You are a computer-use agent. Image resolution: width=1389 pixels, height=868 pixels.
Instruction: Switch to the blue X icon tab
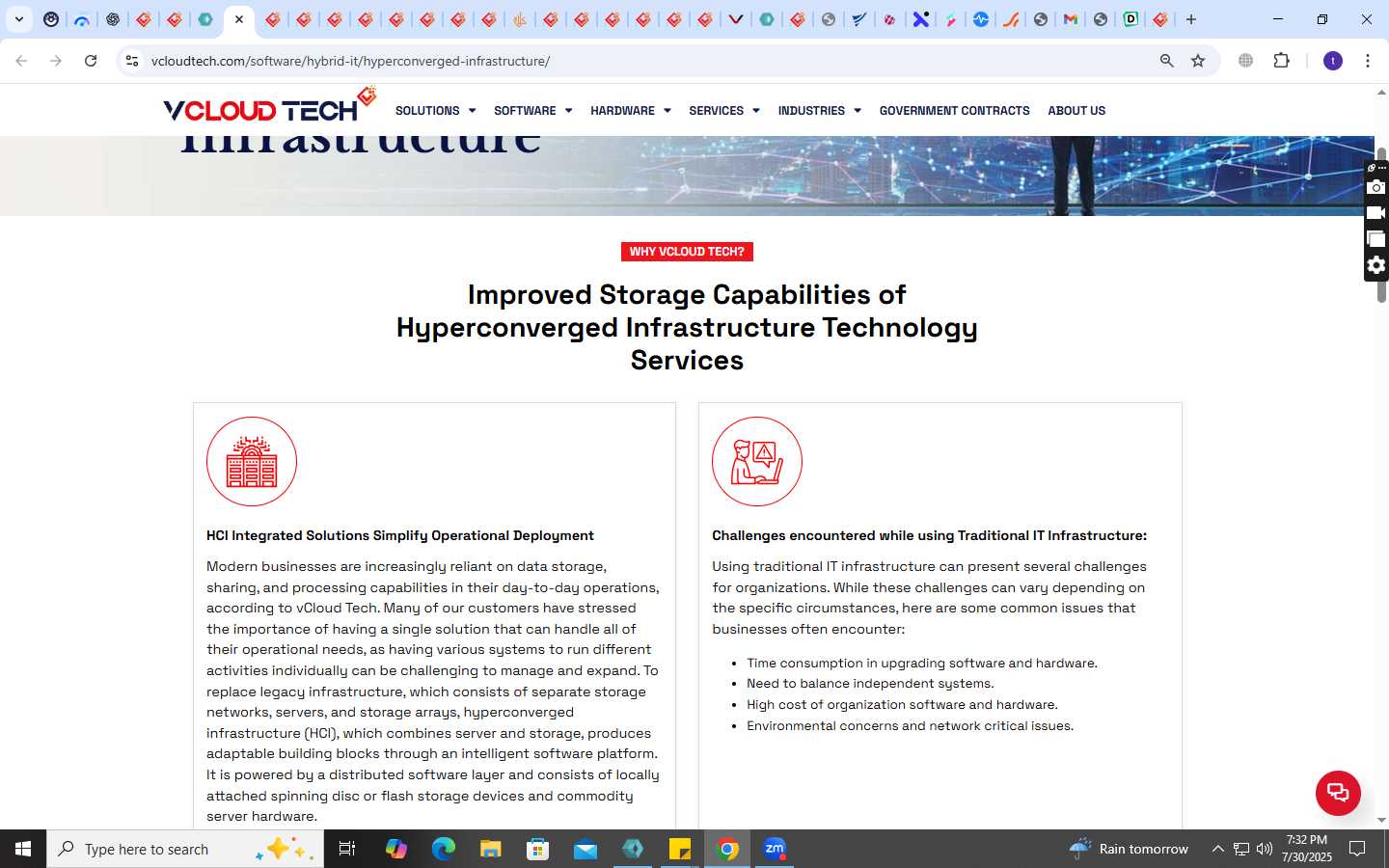tap(921, 19)
